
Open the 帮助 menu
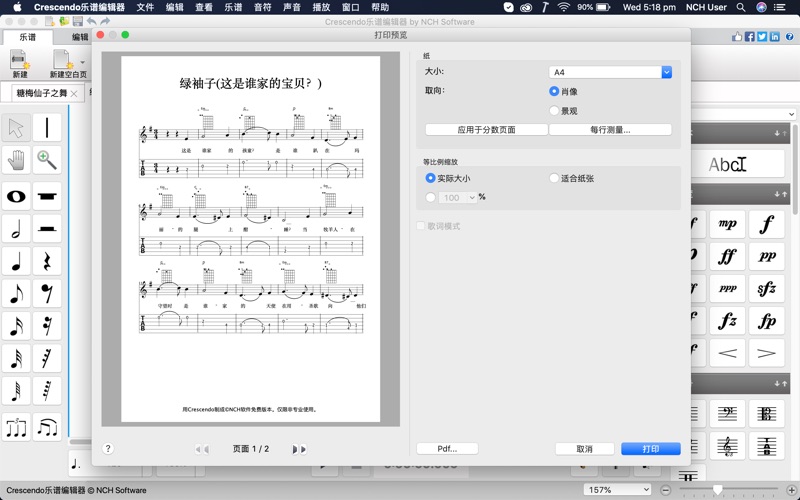click(380, 7)
